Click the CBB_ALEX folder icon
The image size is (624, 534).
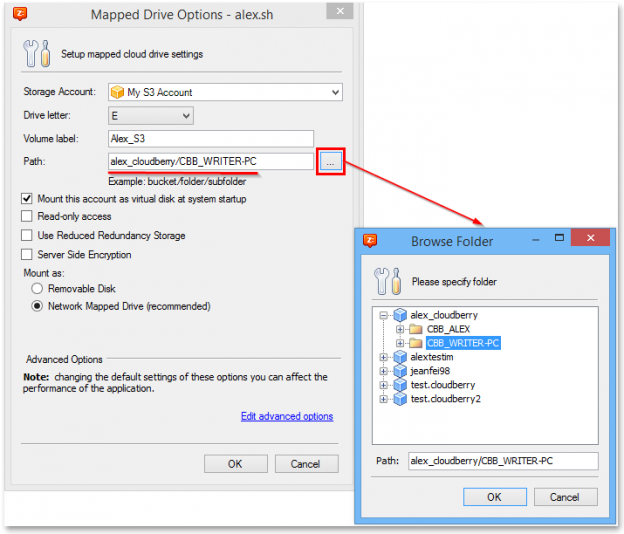(x=415, y=329)
